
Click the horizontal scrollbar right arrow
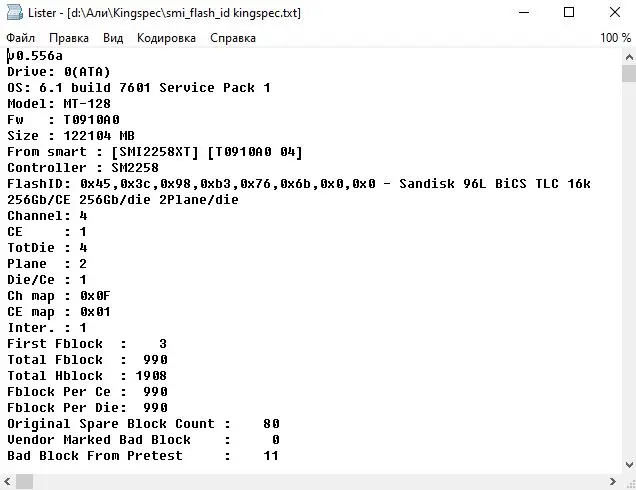pos(613,481)
